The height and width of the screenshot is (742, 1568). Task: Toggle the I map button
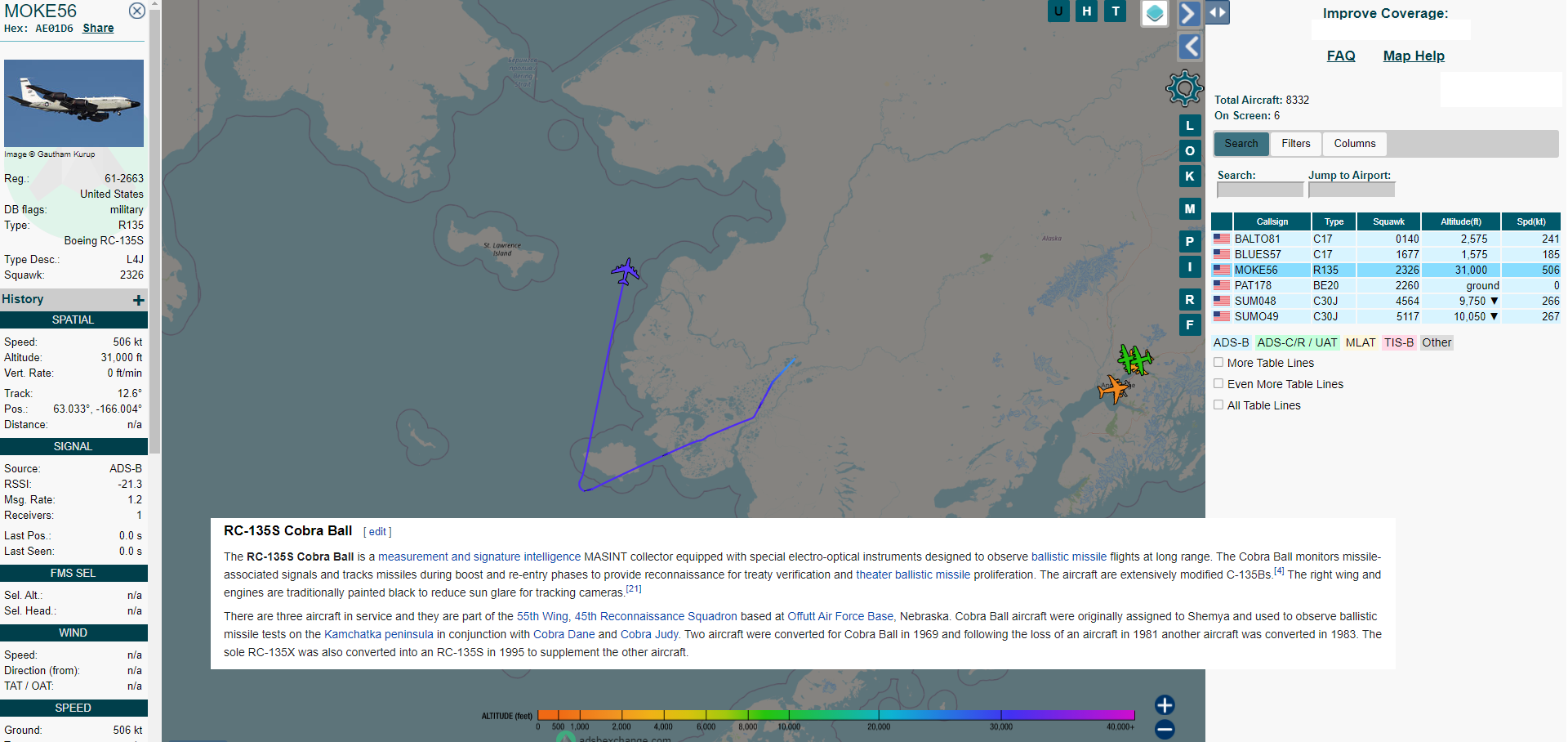click(x=1189, y=266)
